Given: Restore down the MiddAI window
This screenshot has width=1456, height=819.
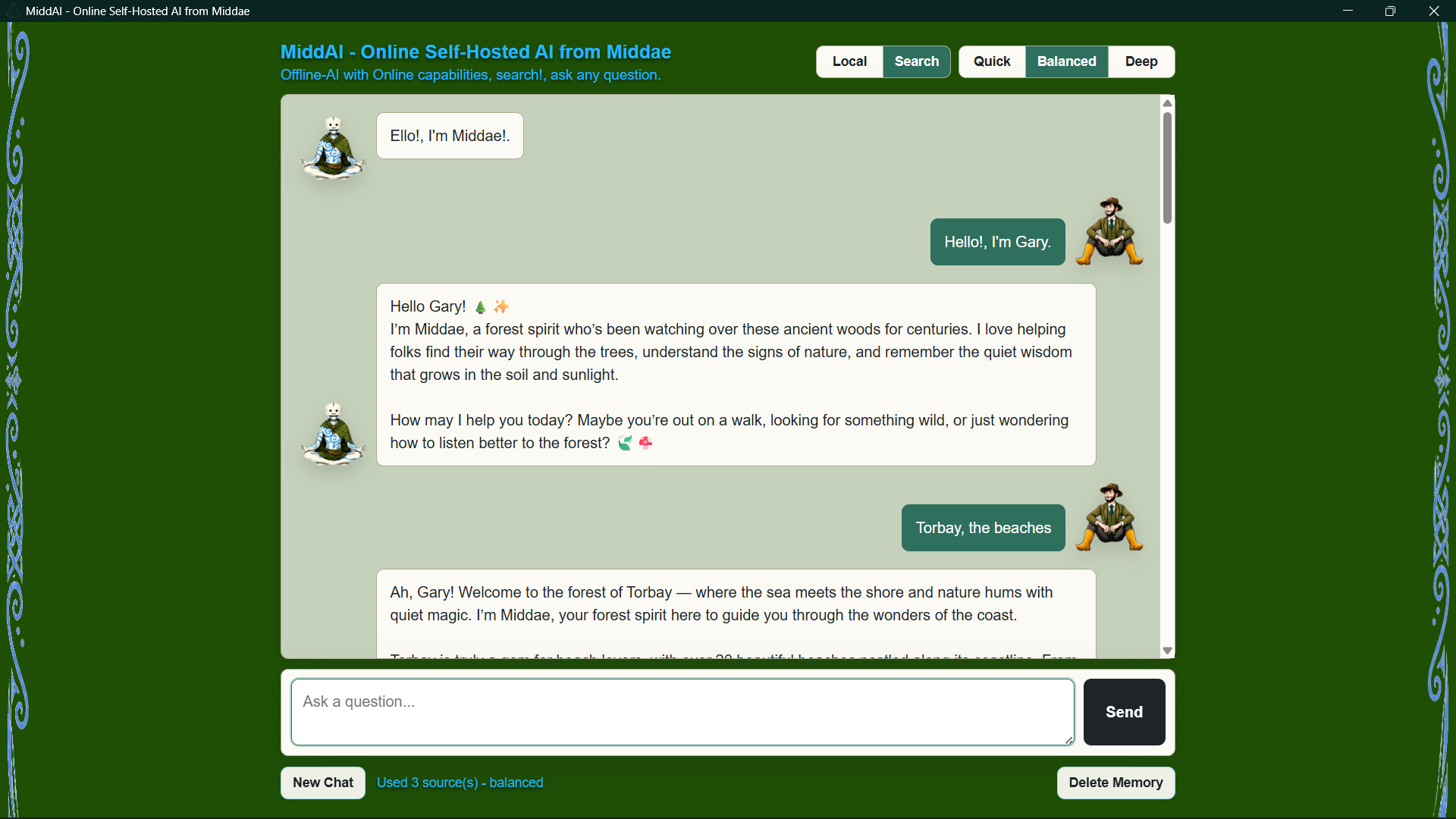Looking at the screenshot, I should point(1390,11).
